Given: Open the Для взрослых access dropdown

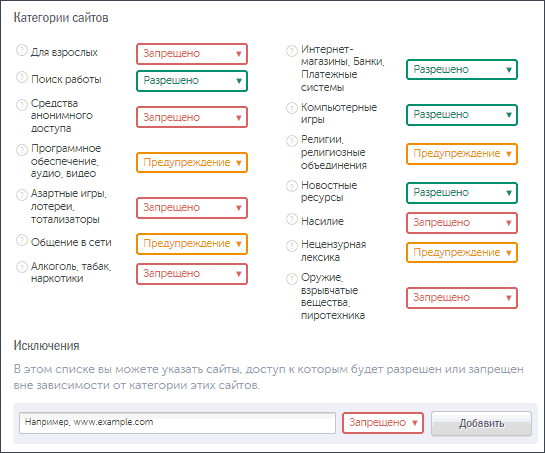Looking at the screenshot, I should click(x=192, y=54).
